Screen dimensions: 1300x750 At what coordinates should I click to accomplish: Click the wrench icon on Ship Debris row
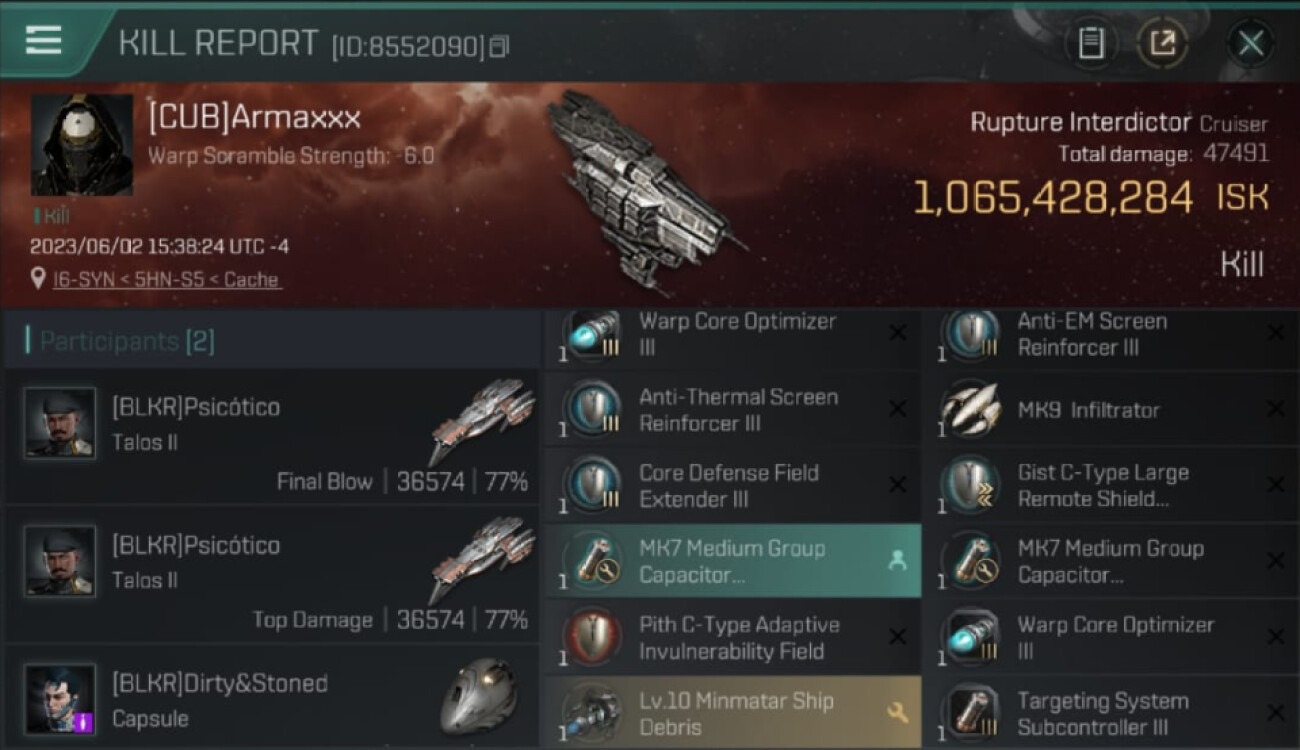click(x=897, y=713)
